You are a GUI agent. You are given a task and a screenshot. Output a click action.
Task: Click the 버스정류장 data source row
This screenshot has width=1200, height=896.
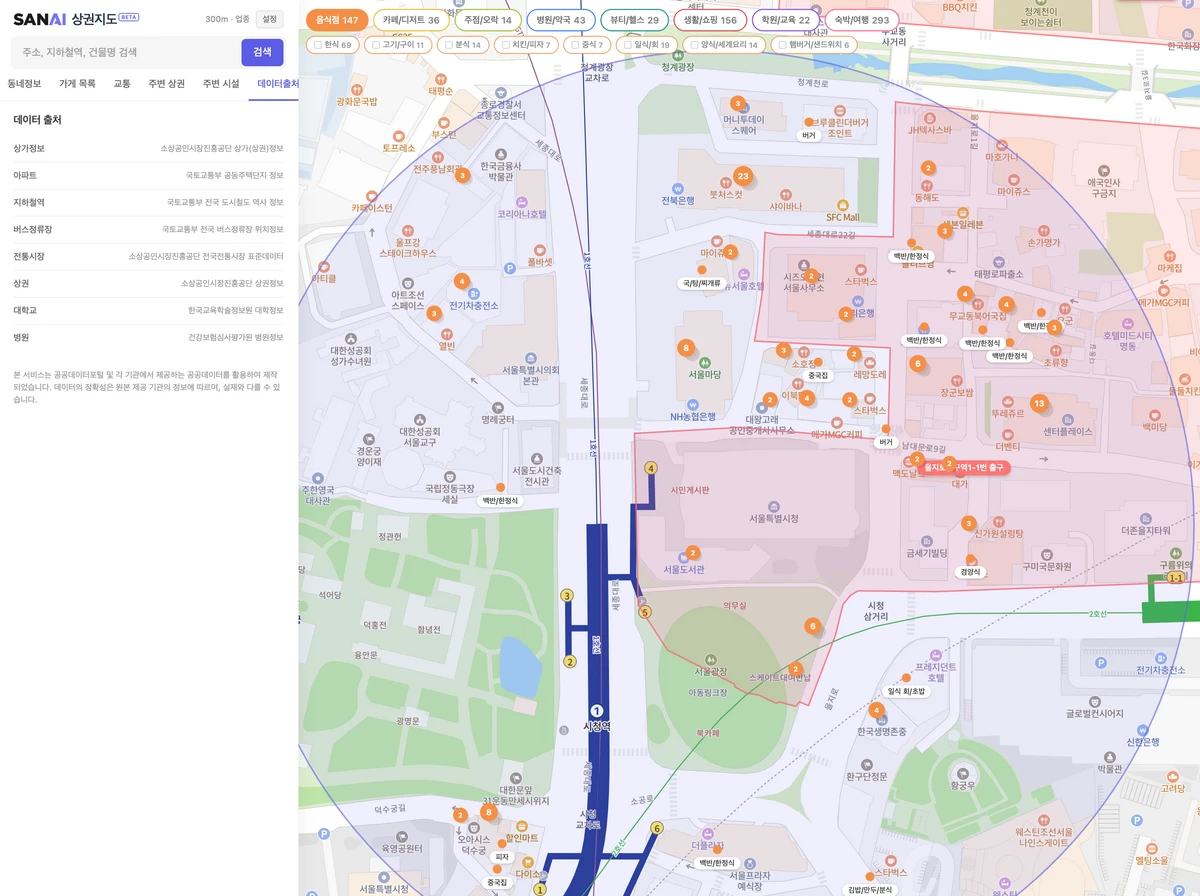tap(148, 229)
